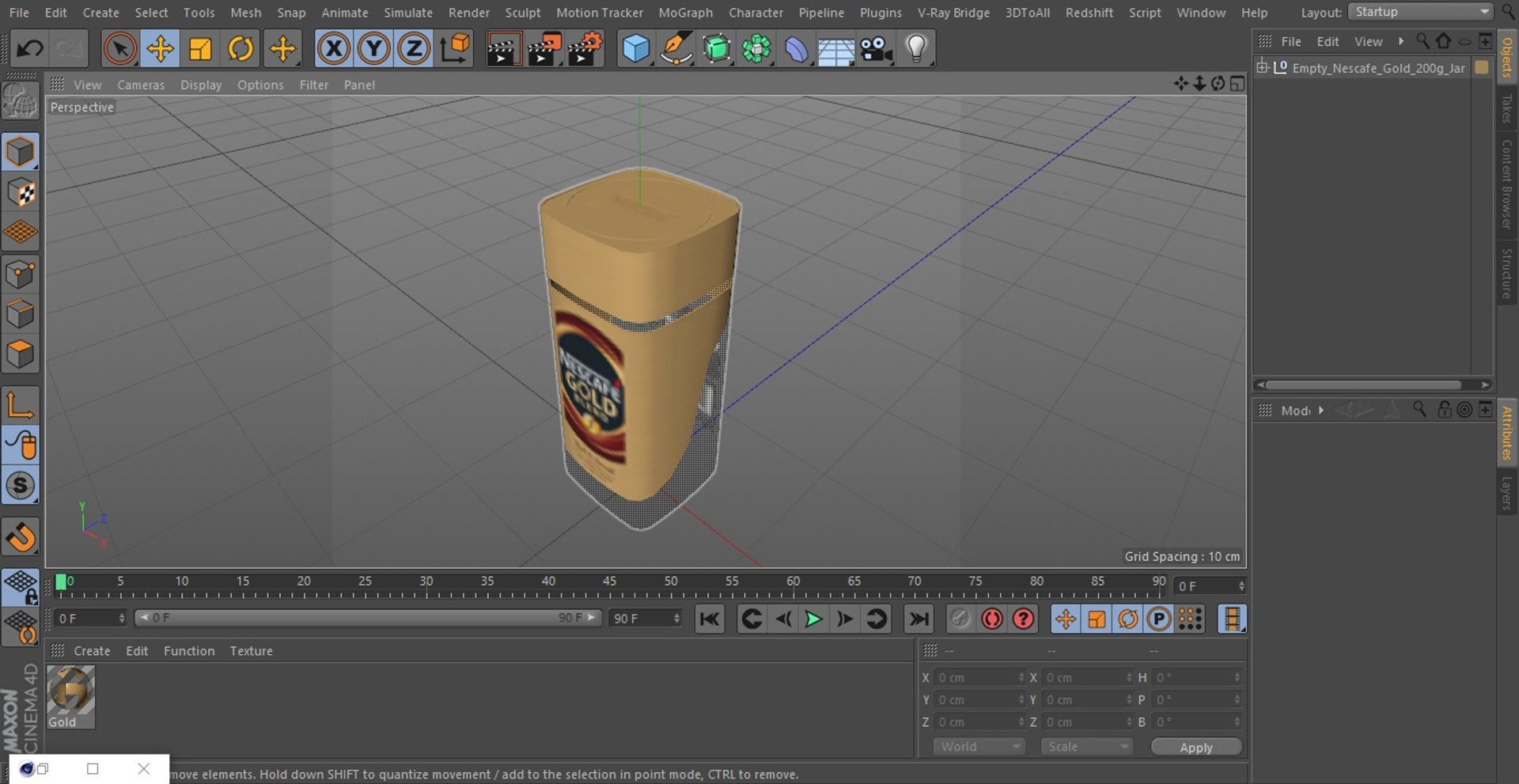Select the Spline Pen tool

click(x=676, y=49)
